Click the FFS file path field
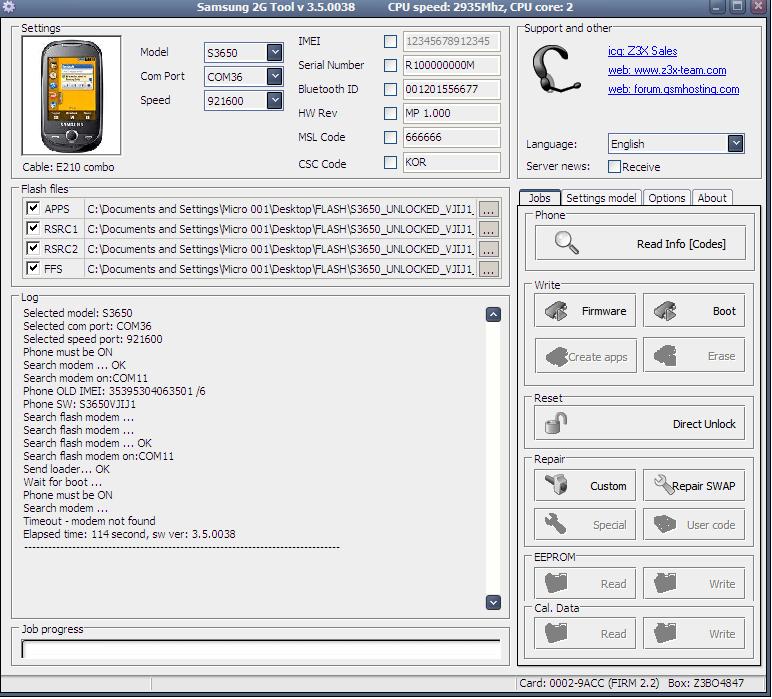Screen dimensions: 772x699 (x=280, y=269)
